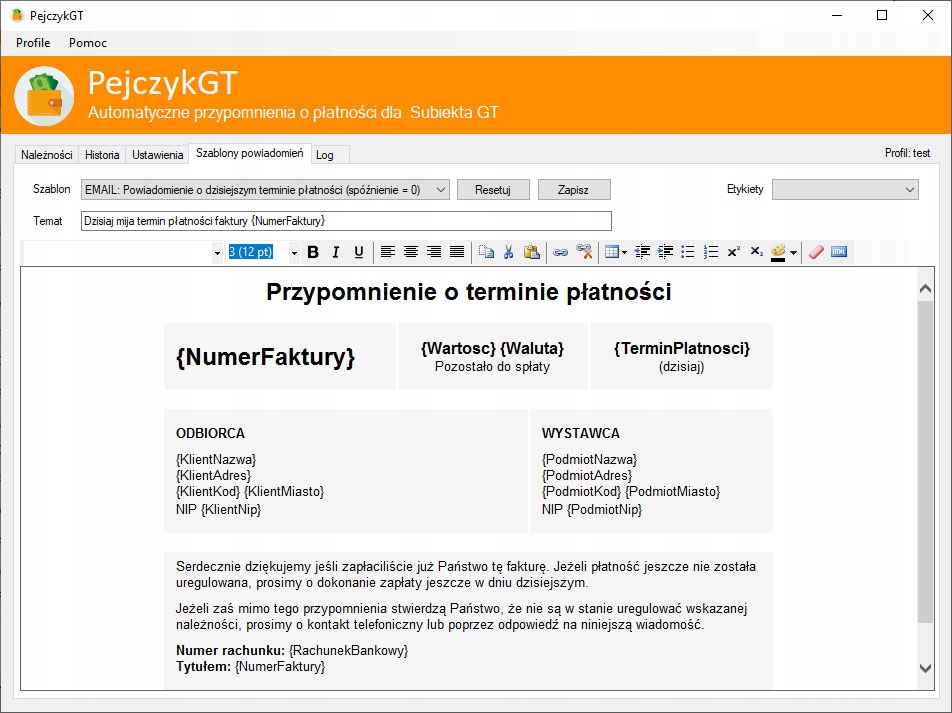Image resolution: width=952 pixels, height=713 pixels.
Task: Open the Historia tab
Action: tap(102, 155)
